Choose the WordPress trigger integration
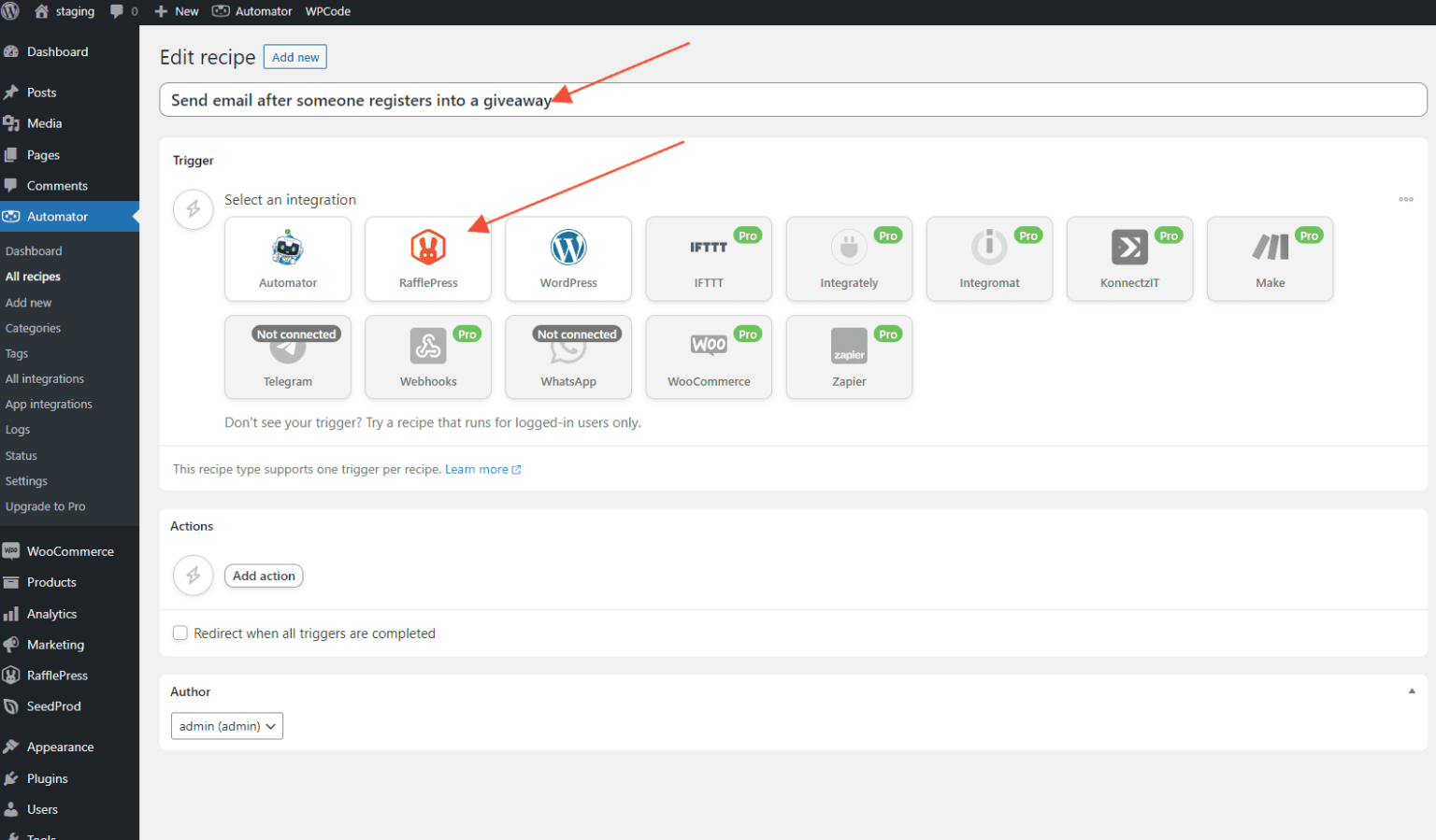The image size is (1436, 840). pyautogui.click(x=567, y=259)
